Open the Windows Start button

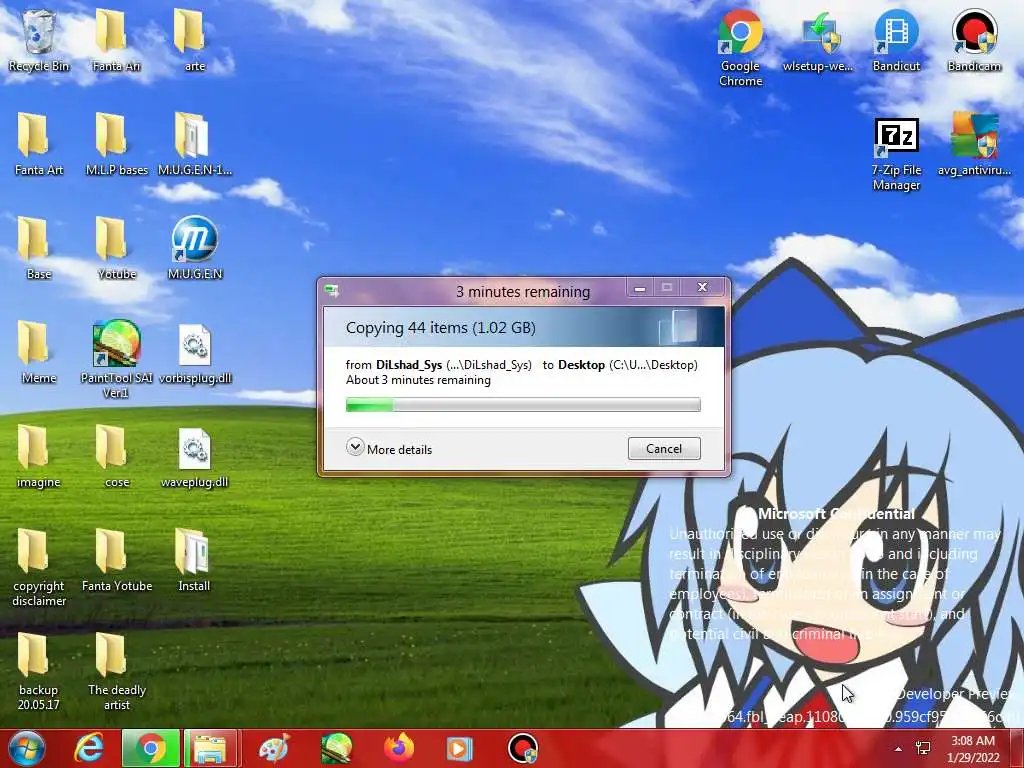pyautogui.click(x=25, y=748)
